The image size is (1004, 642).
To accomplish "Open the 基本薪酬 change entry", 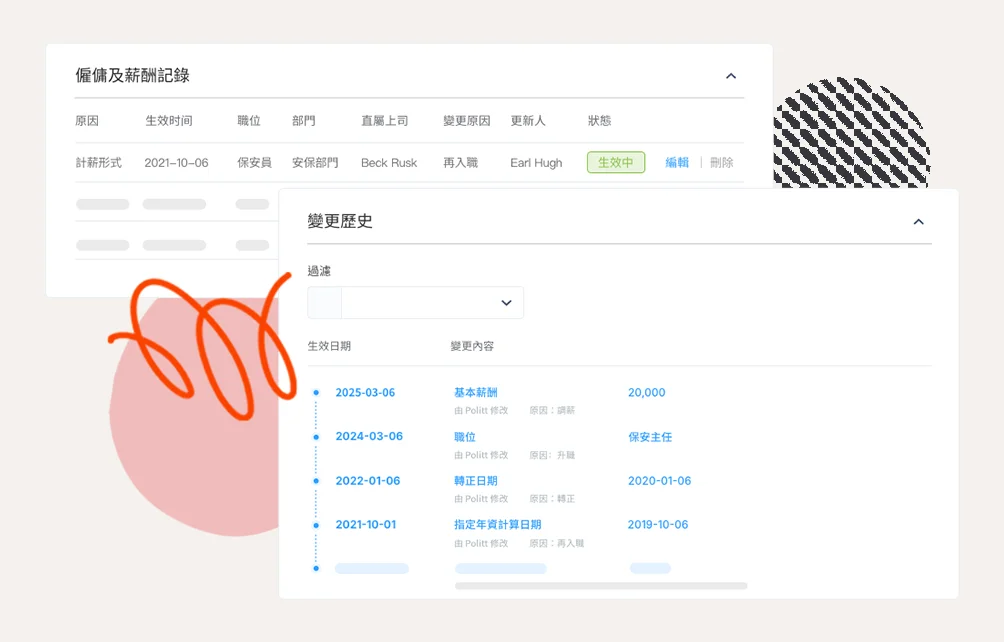I will pos(475,393).
